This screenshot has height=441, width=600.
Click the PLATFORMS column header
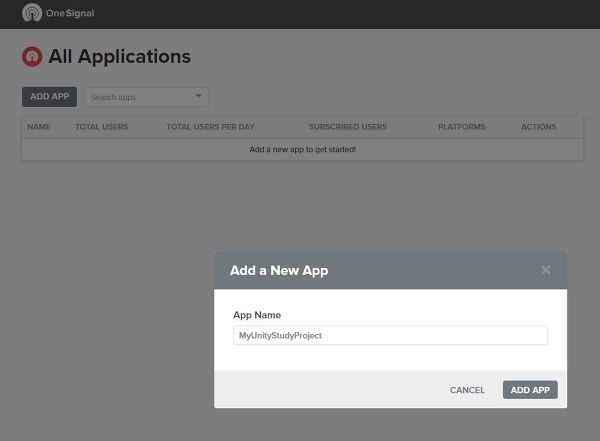pyautogui.click(x=461, y=127)
